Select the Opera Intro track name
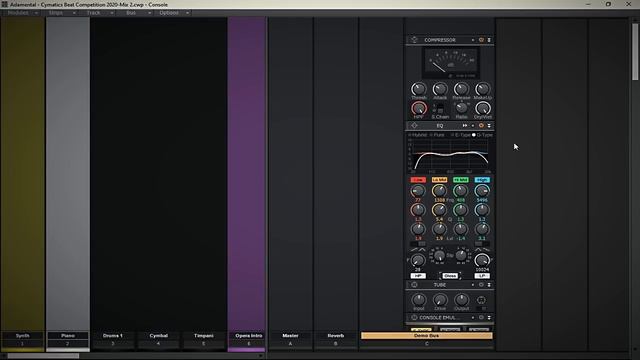This screenshot has width=640, height=360. (x=249, y=336)
